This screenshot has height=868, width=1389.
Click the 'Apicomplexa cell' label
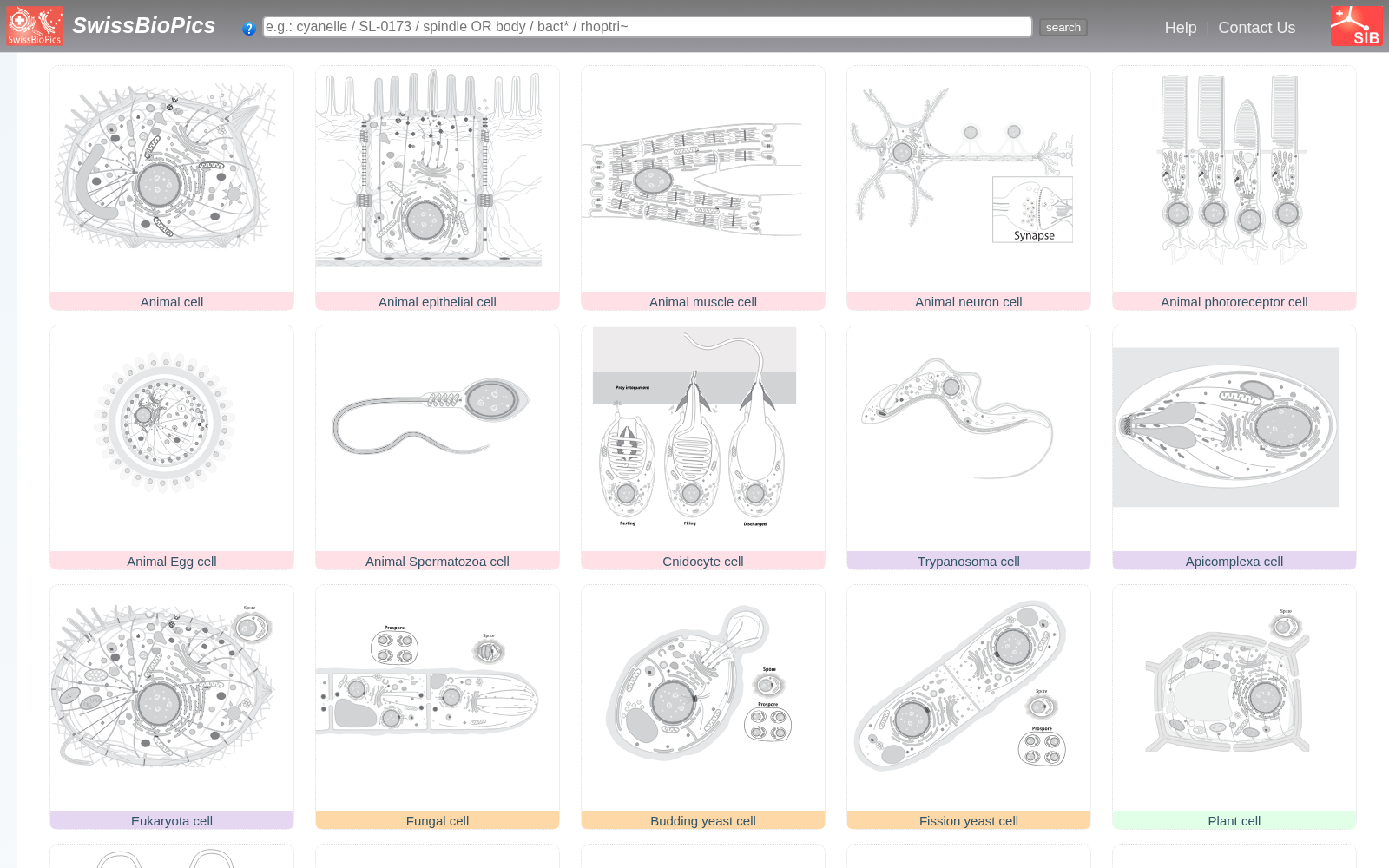click(x=1234, y=562)
